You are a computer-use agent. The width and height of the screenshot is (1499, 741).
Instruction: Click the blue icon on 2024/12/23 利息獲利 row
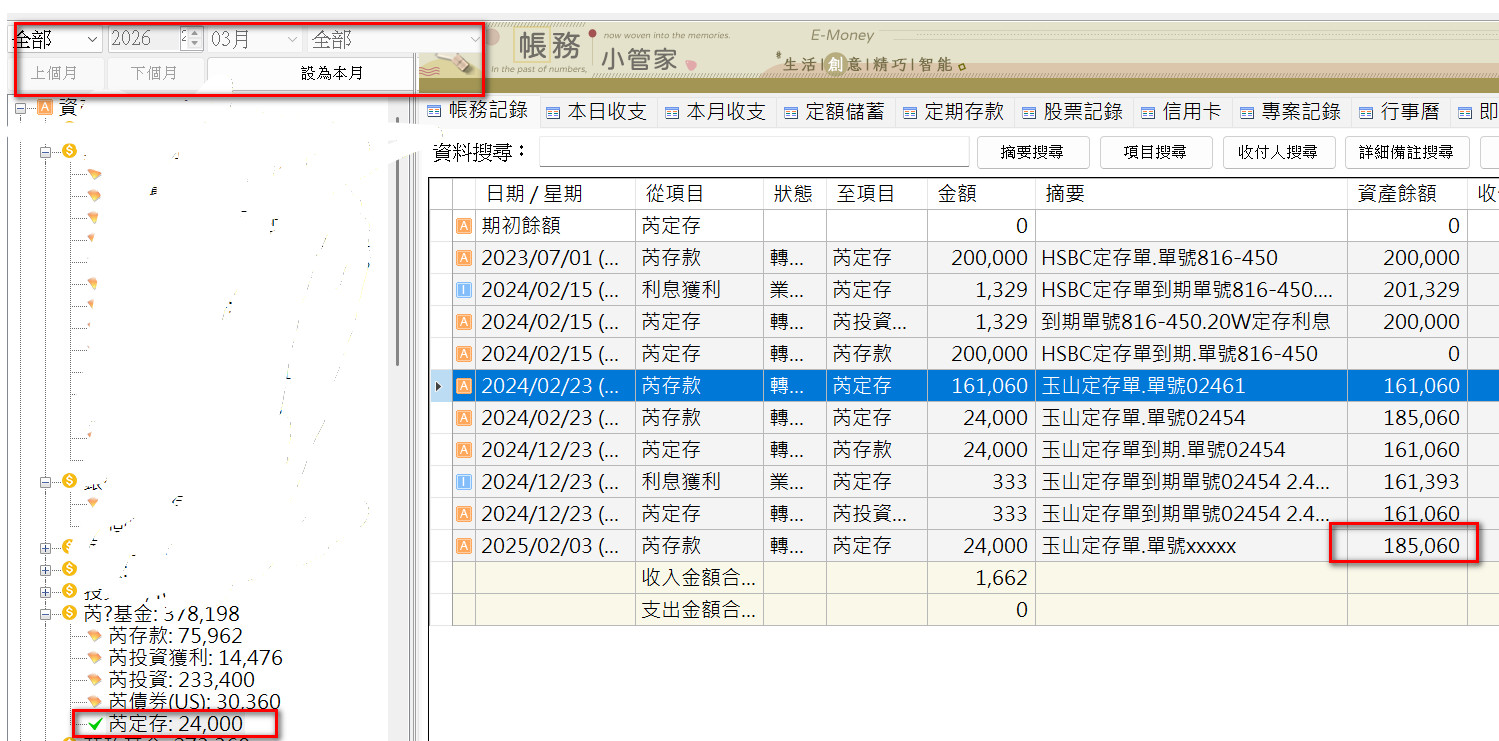pos(464,482)
